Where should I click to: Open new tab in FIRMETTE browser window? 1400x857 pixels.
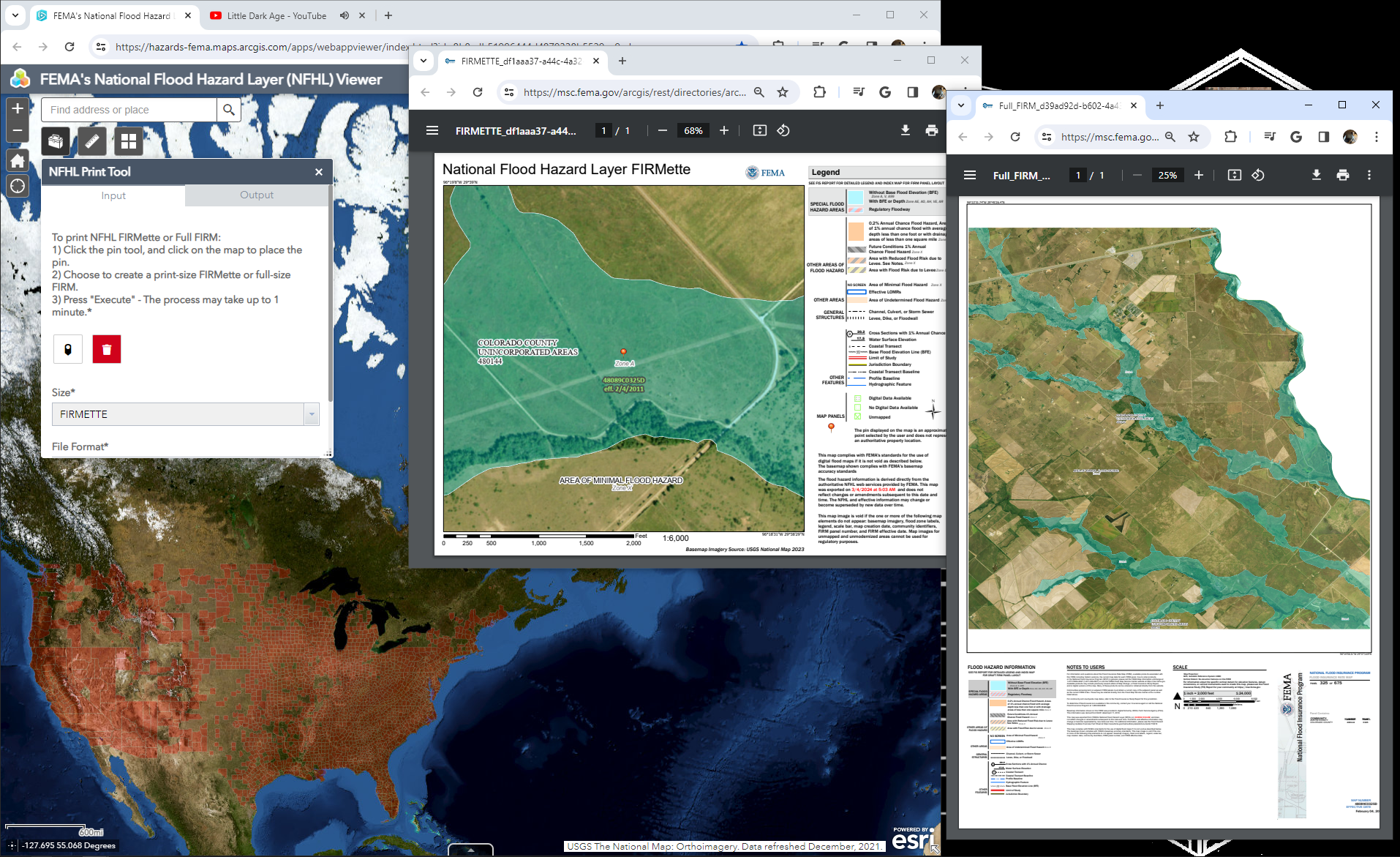pos(622,61)
